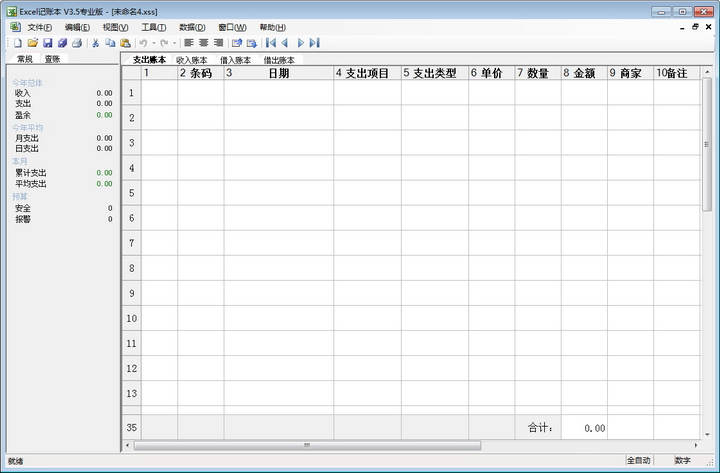720x473 pixels.
Task: Click the 日期 column header
Action: point(279,73)
